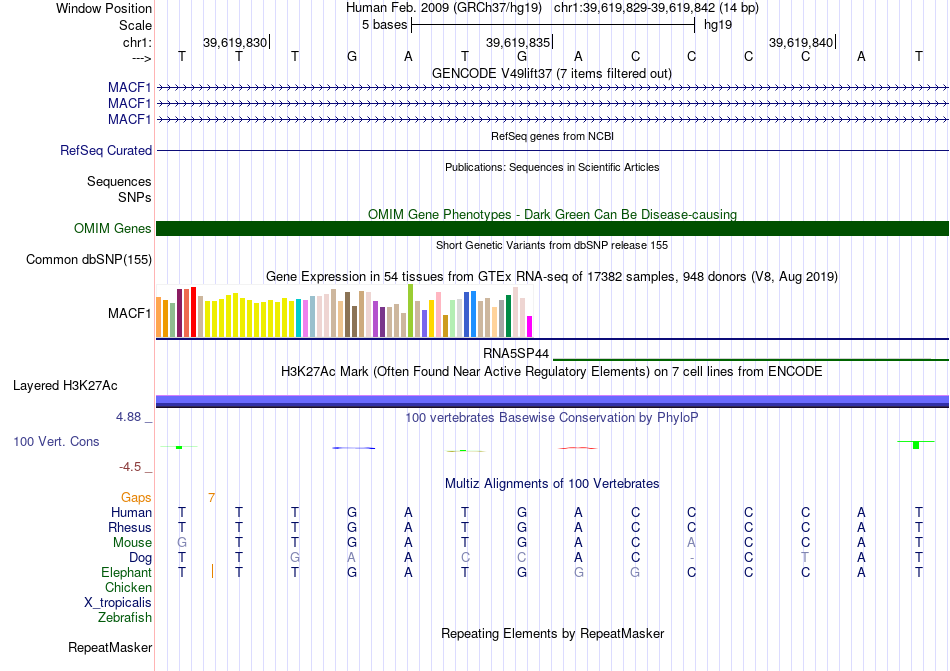950x671 pixels.
Task: Click the blue H3K27Ac signal band
Action: 553,400
